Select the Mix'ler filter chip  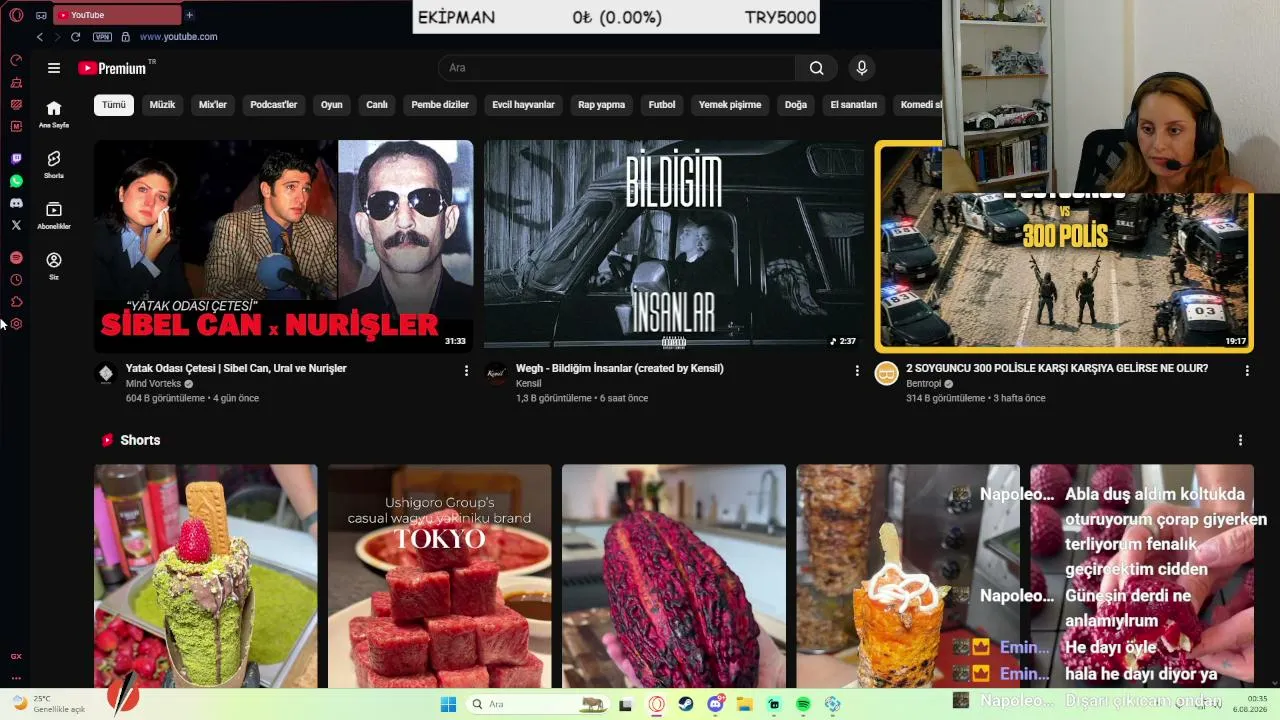tap(213, 105)
